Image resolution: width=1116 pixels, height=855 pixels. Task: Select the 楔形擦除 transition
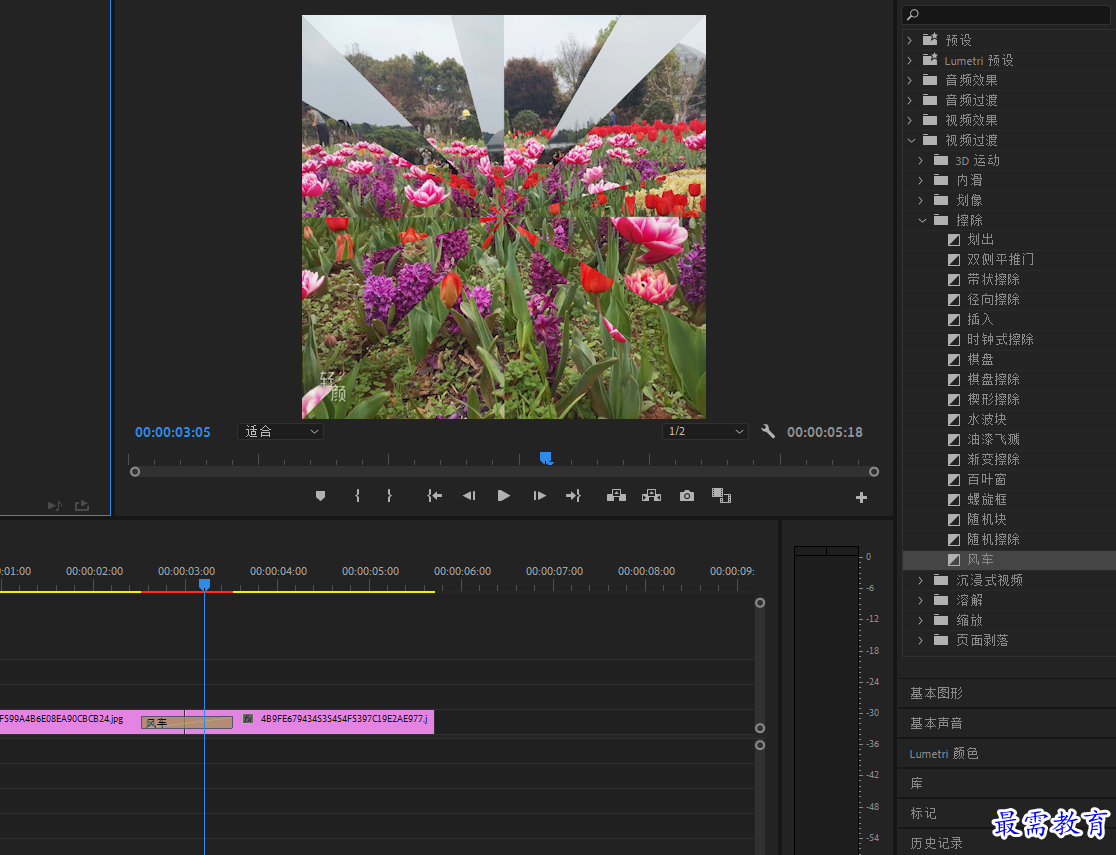coord(993,399)
